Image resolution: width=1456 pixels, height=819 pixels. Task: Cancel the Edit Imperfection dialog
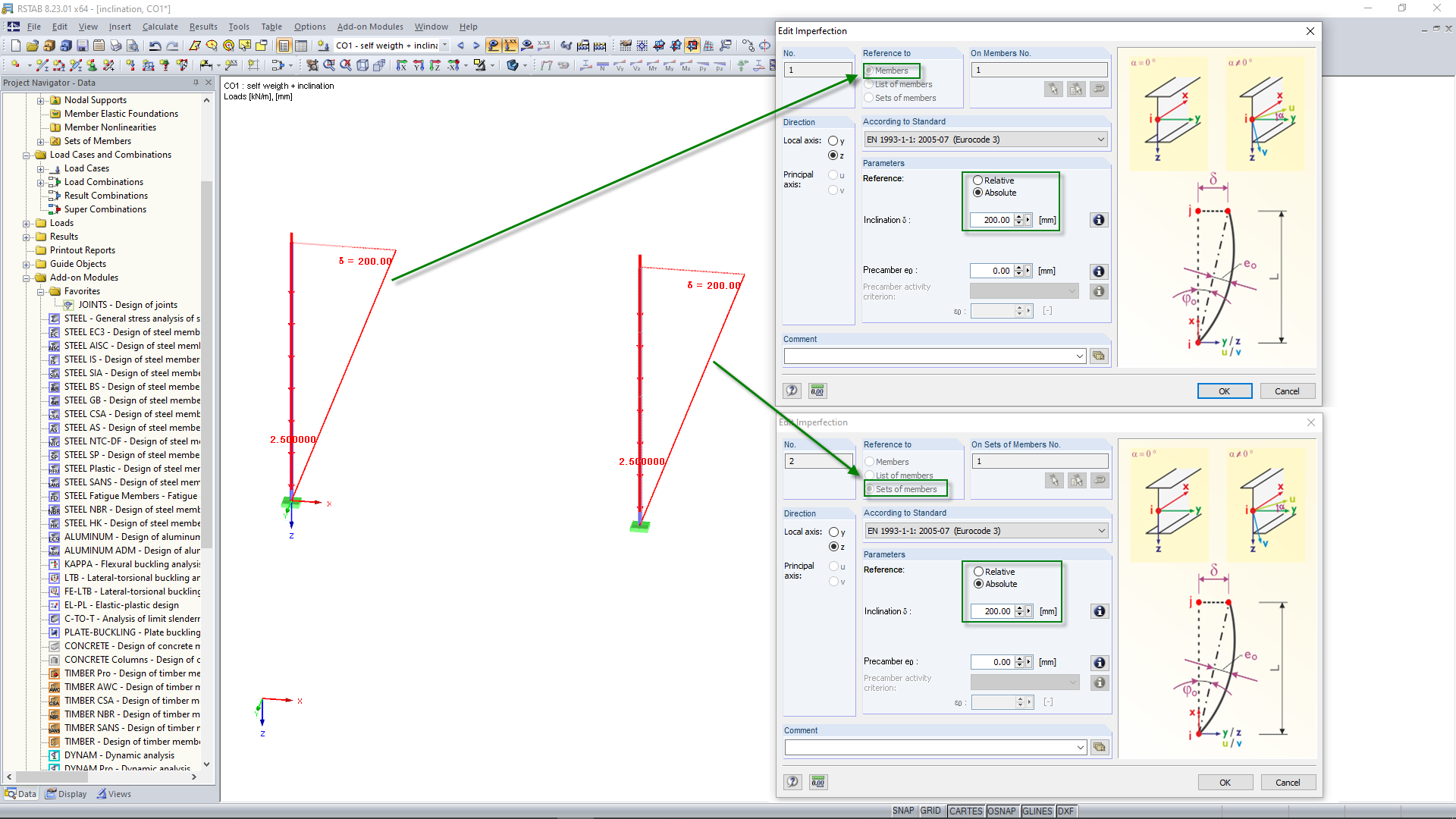pos(1287,391)
